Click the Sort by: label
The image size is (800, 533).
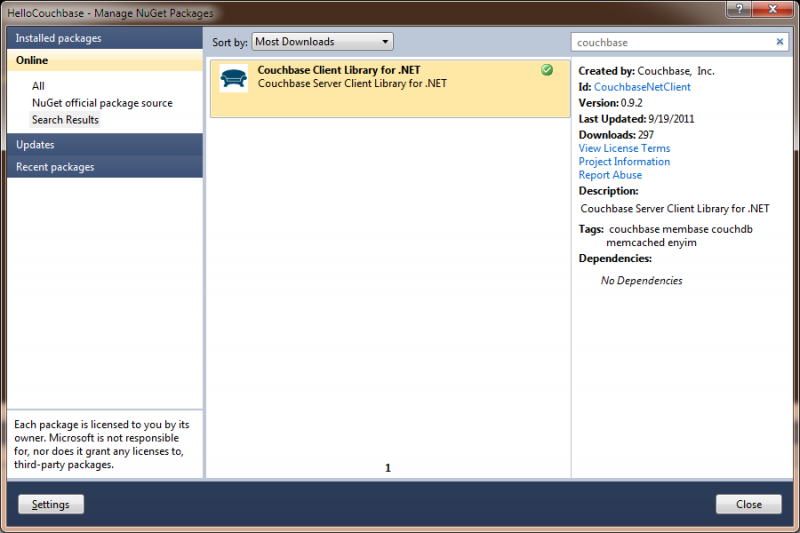point(230,42)
